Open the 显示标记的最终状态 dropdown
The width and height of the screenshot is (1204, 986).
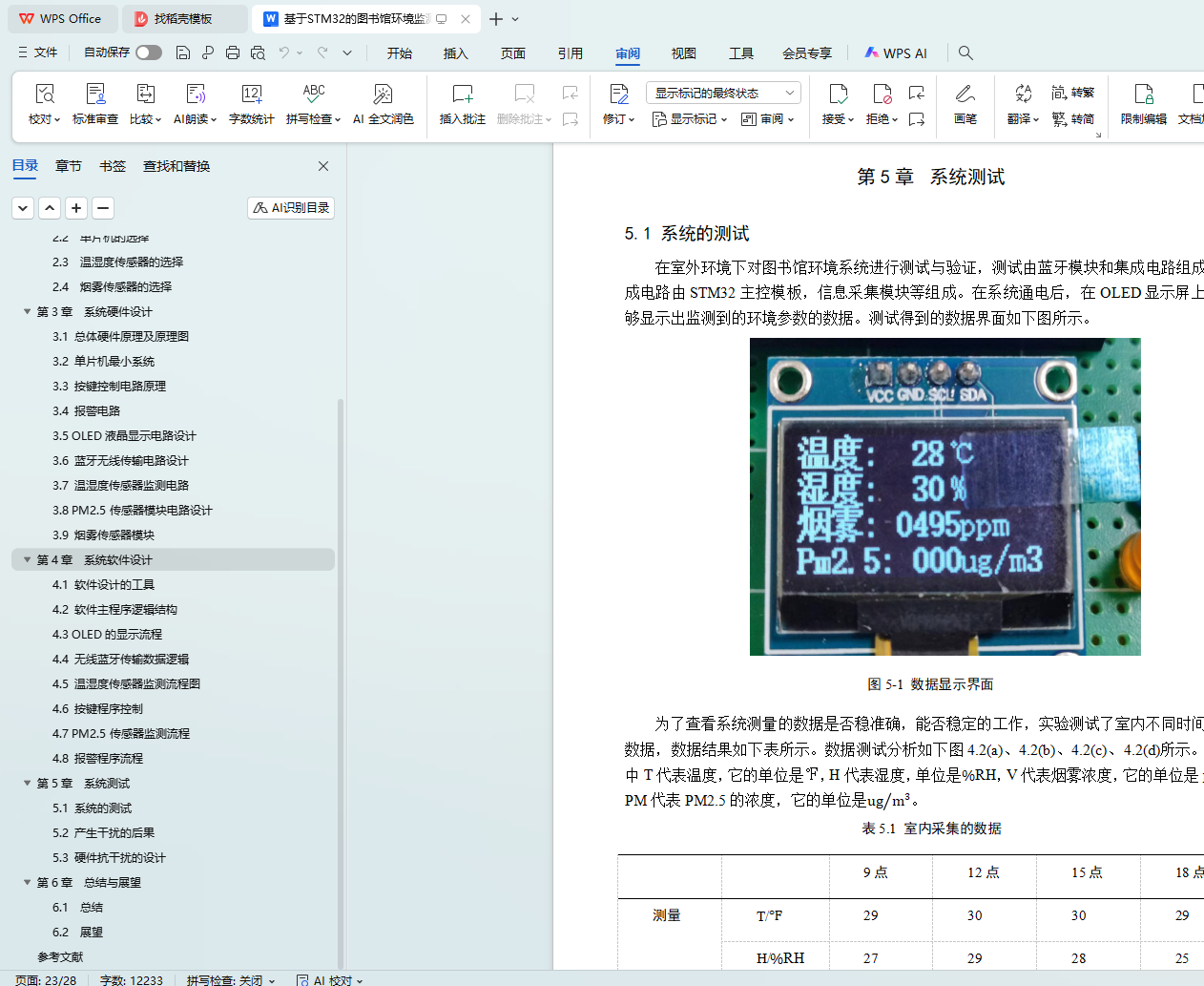click(722, 93)
